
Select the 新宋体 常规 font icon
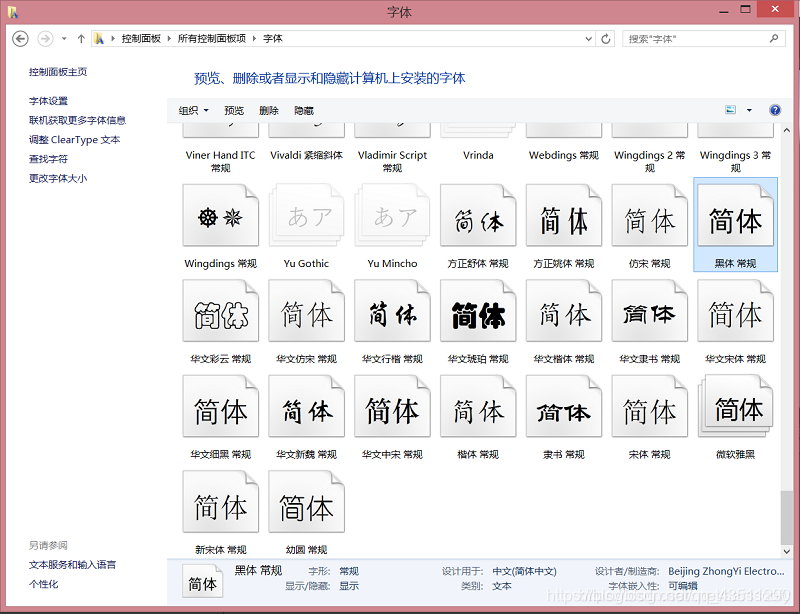[x=220, y=502]
